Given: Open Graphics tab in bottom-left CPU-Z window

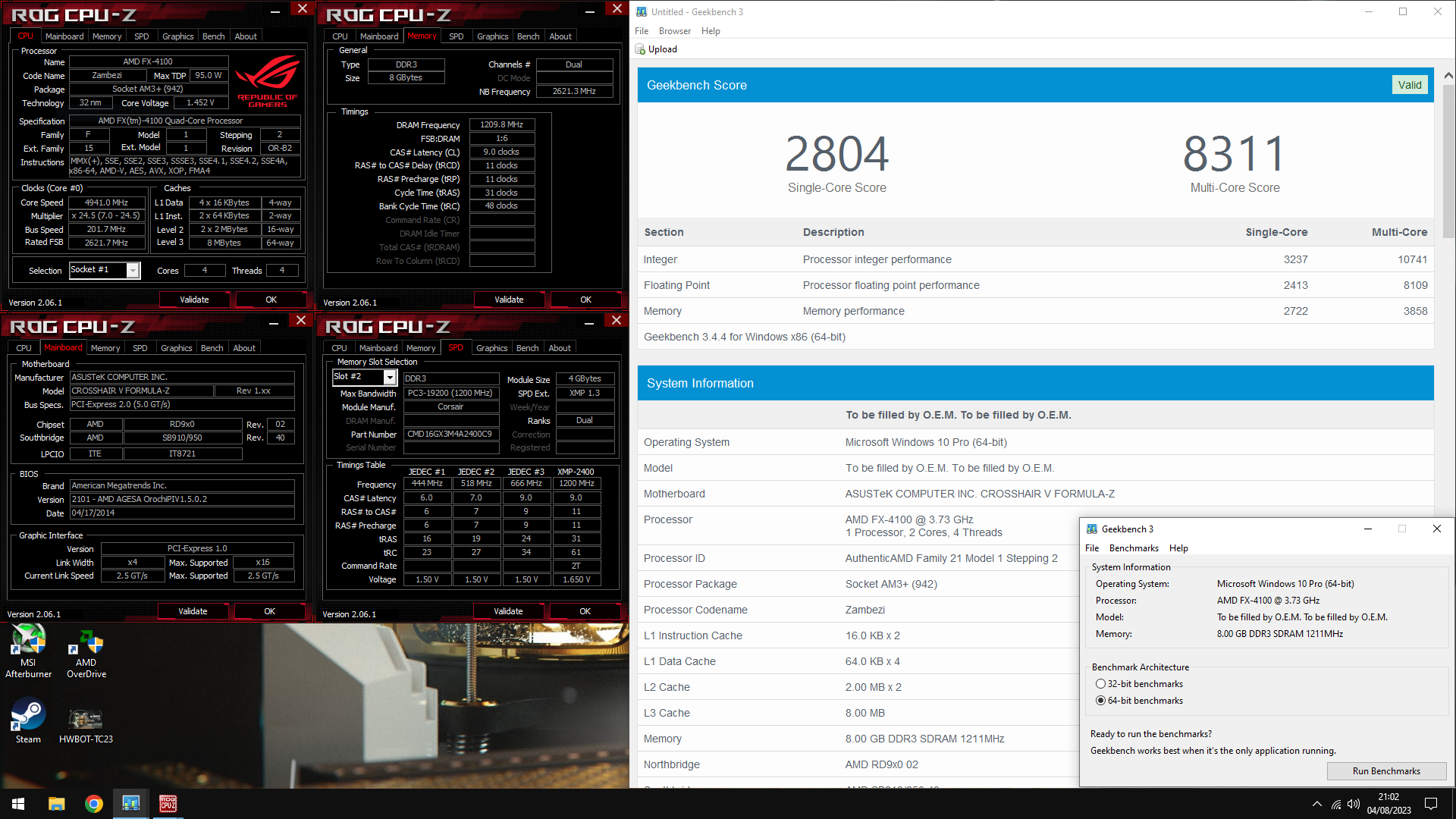Looking at the screenshot, I should [177, 348].
